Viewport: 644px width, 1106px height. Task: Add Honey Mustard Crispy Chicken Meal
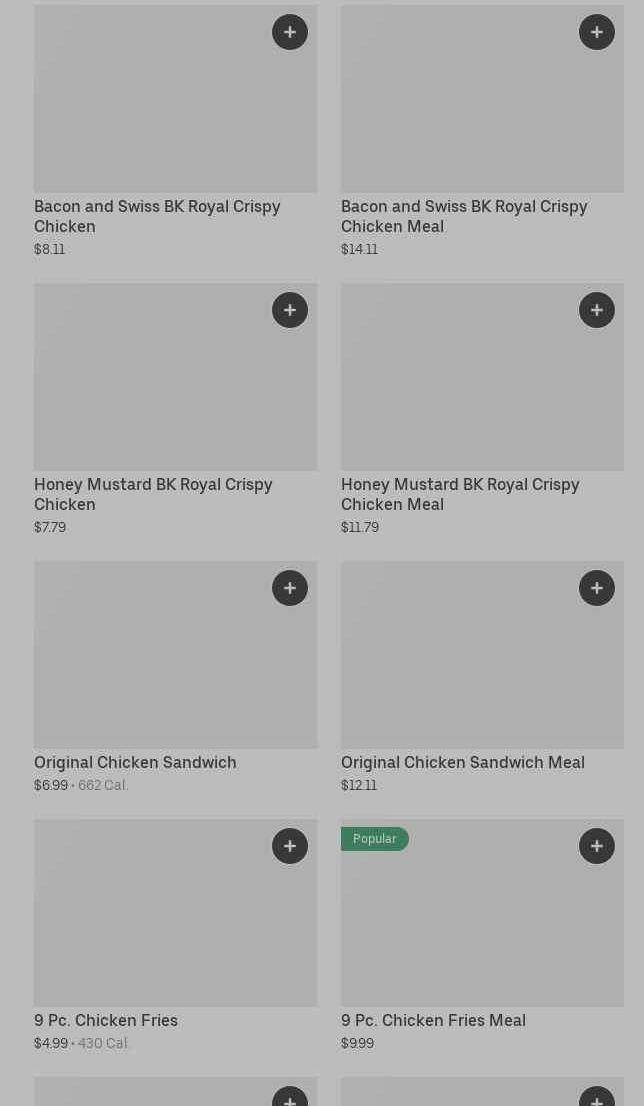click(597, 310)
